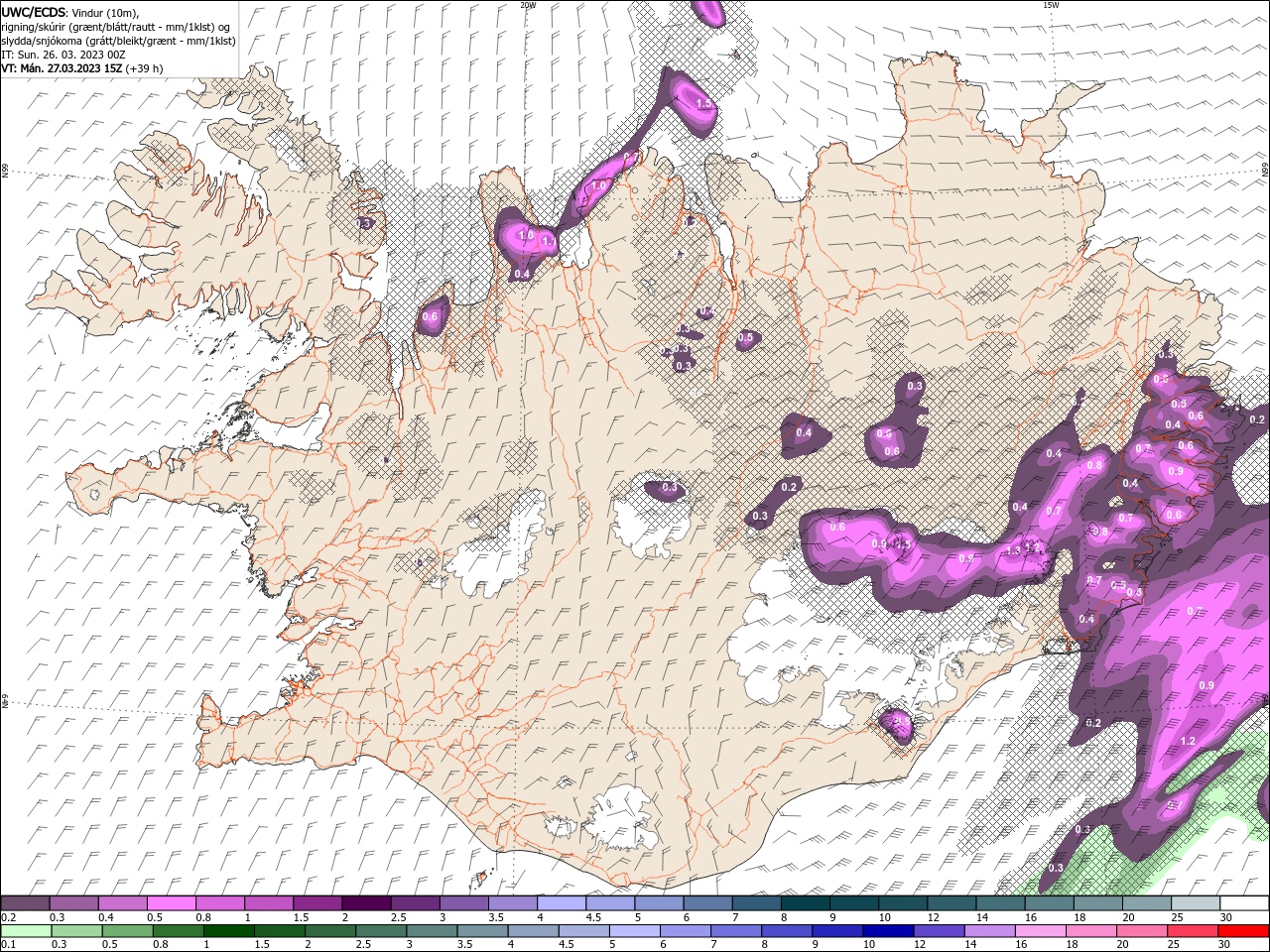Click the 20W longitude label

point(527,5)
